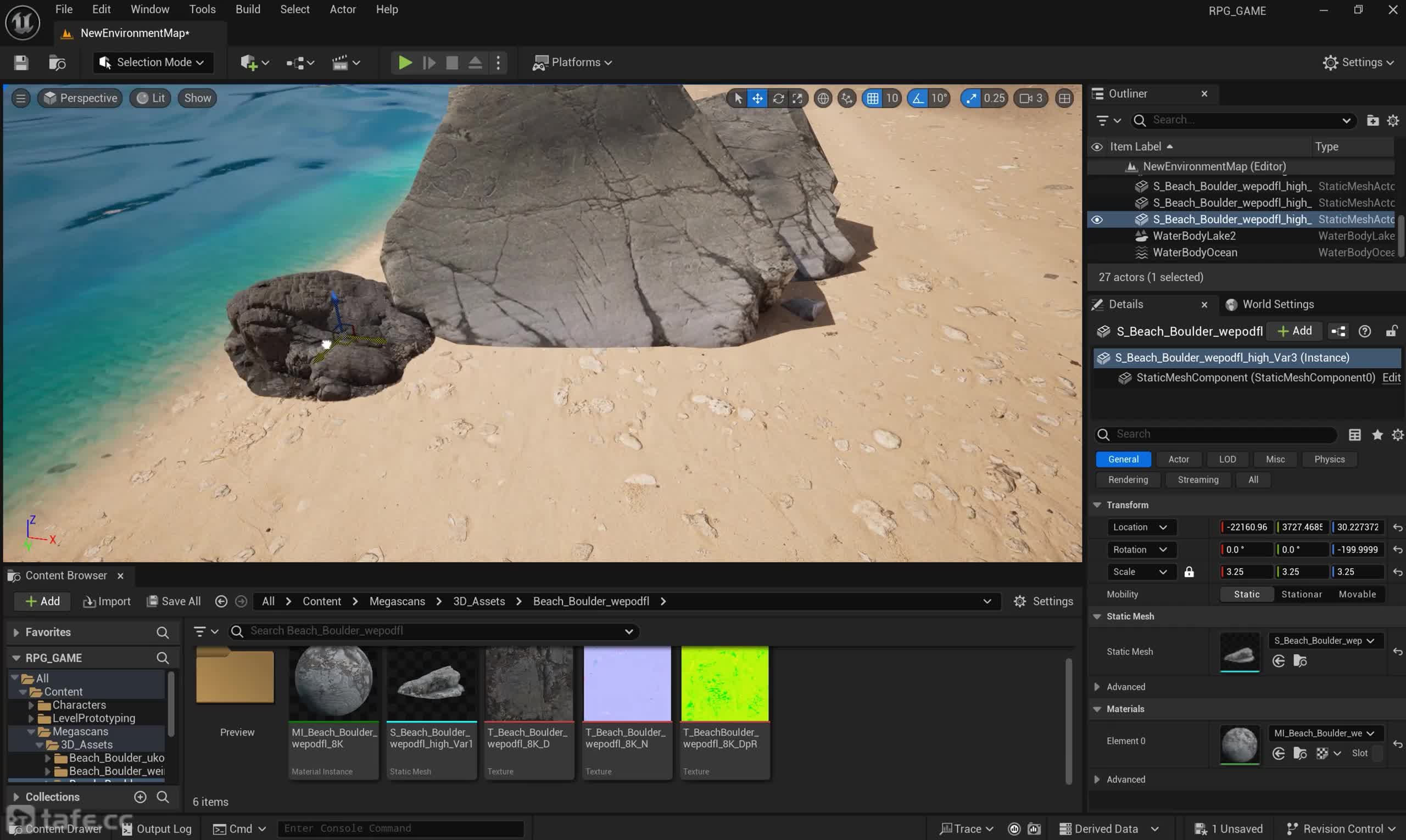Click the Static Mesh preview thumbnail in Details
The image size is (1406, 840).
click(x=1239, y=653)
